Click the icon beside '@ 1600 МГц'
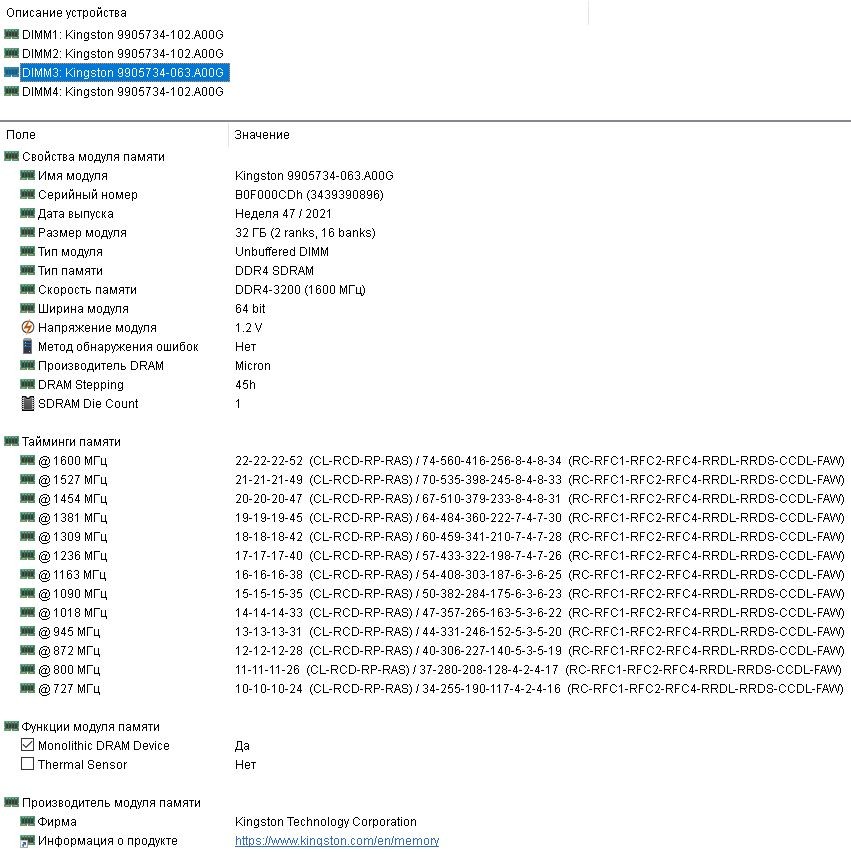The image size is (851, 855). 27,460
